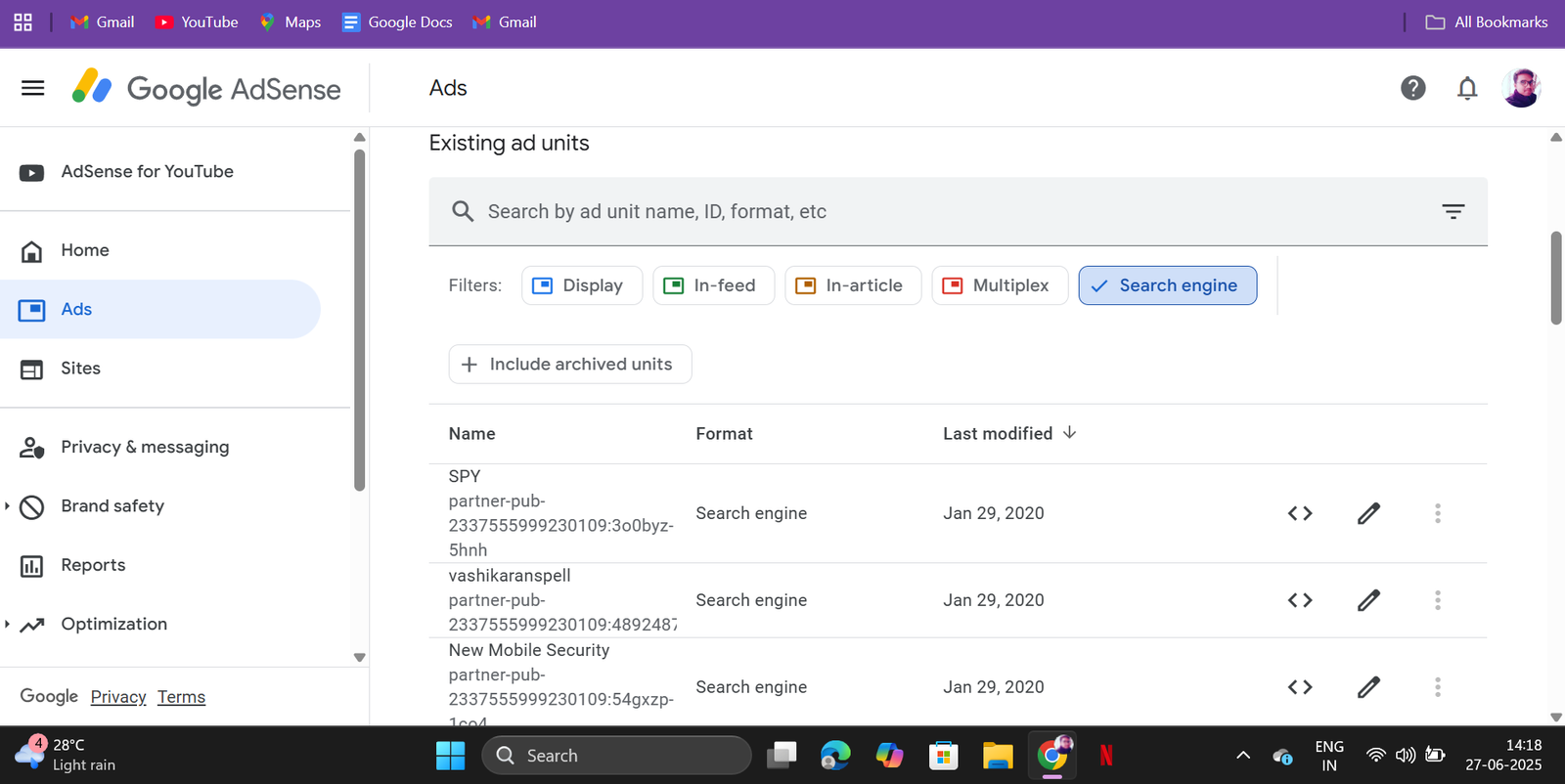Screen dimensions: 1565x784
Task: Open Sites in the sidebar
Action: [x=160, y=369]
